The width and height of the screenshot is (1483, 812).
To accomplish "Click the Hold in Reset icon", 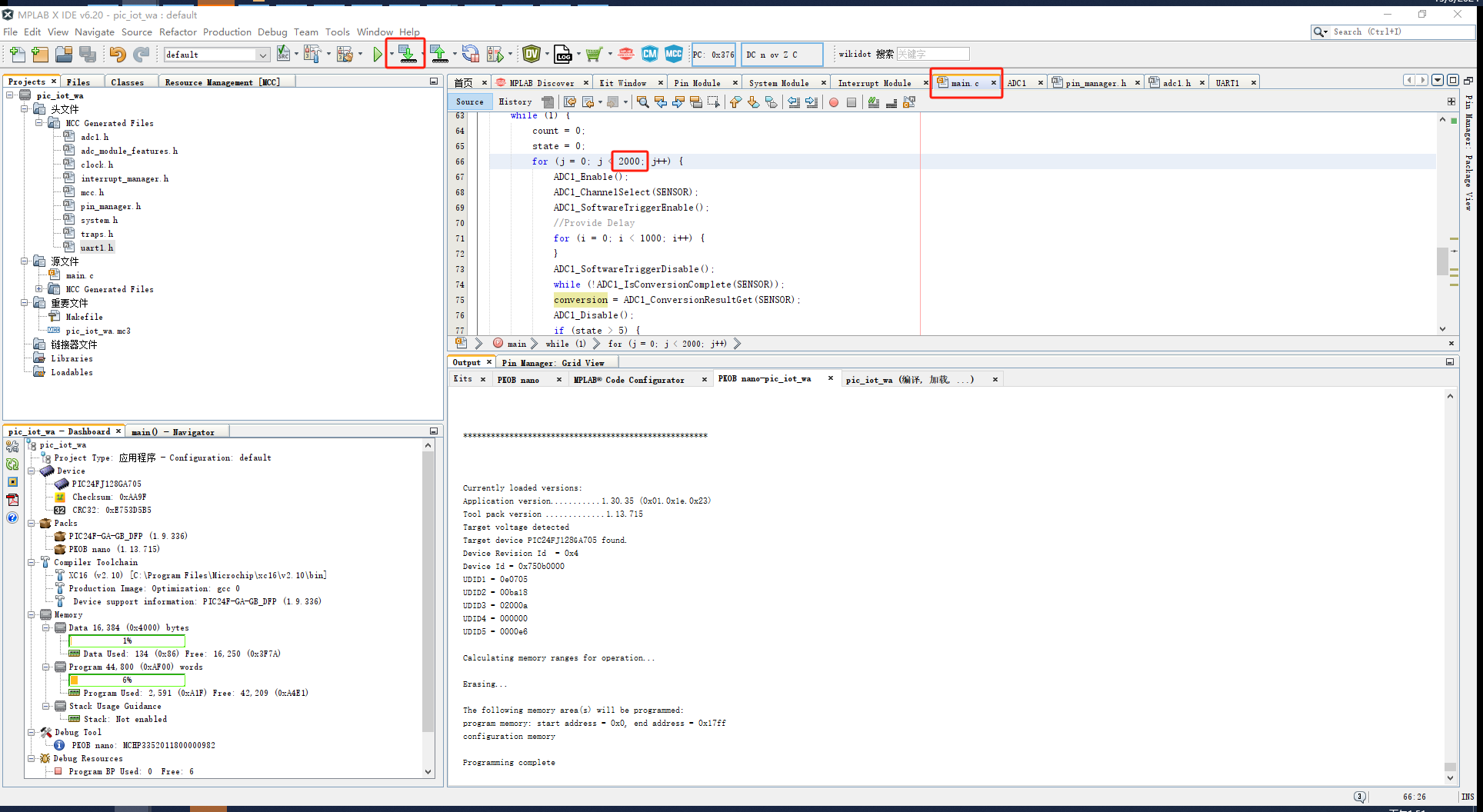I will (x=471, y=54).
